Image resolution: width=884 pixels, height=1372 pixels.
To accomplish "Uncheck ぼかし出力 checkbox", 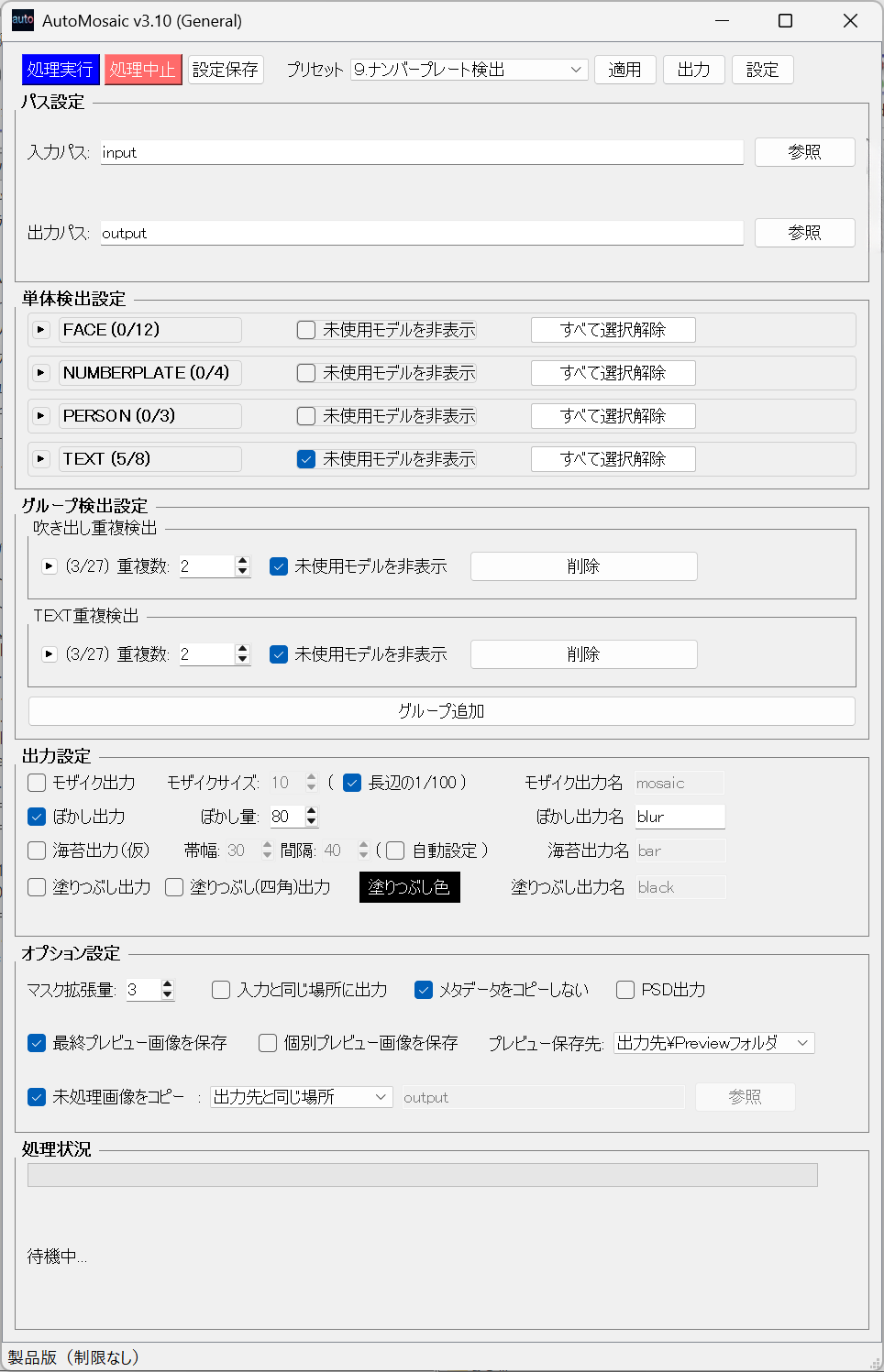I will (37, 817).
